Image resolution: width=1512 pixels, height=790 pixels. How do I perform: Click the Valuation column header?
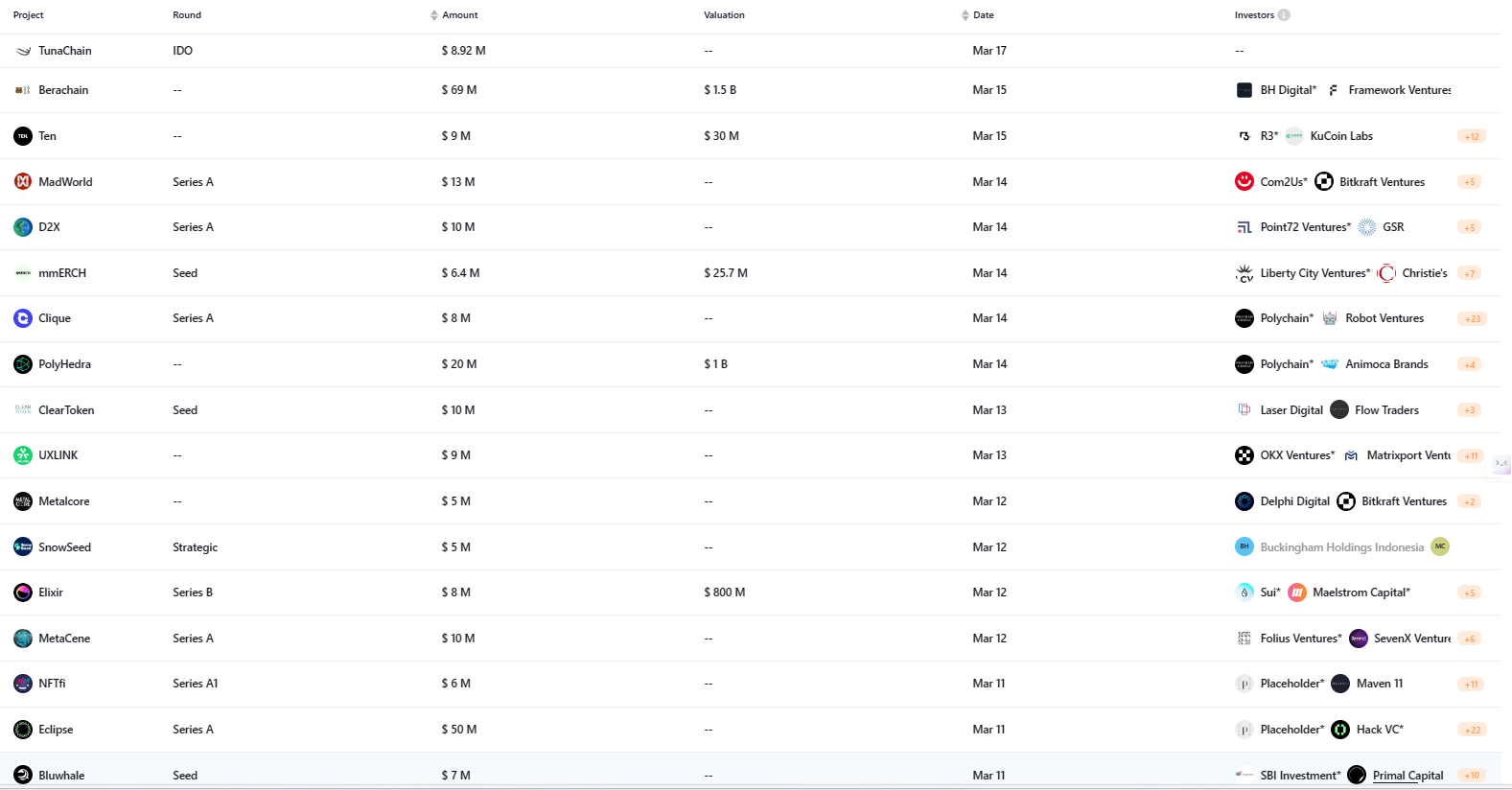724,15
